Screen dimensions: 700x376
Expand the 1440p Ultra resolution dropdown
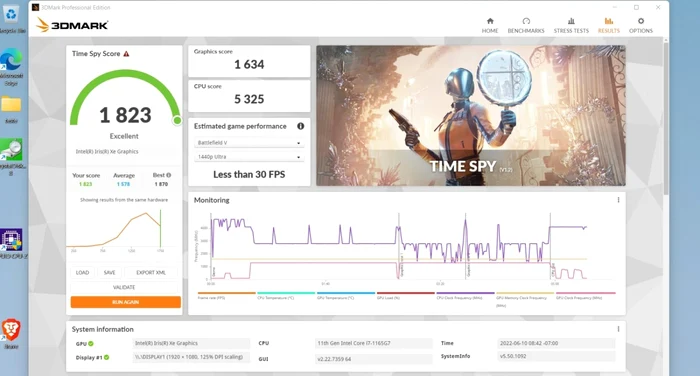tap(249, 157)
